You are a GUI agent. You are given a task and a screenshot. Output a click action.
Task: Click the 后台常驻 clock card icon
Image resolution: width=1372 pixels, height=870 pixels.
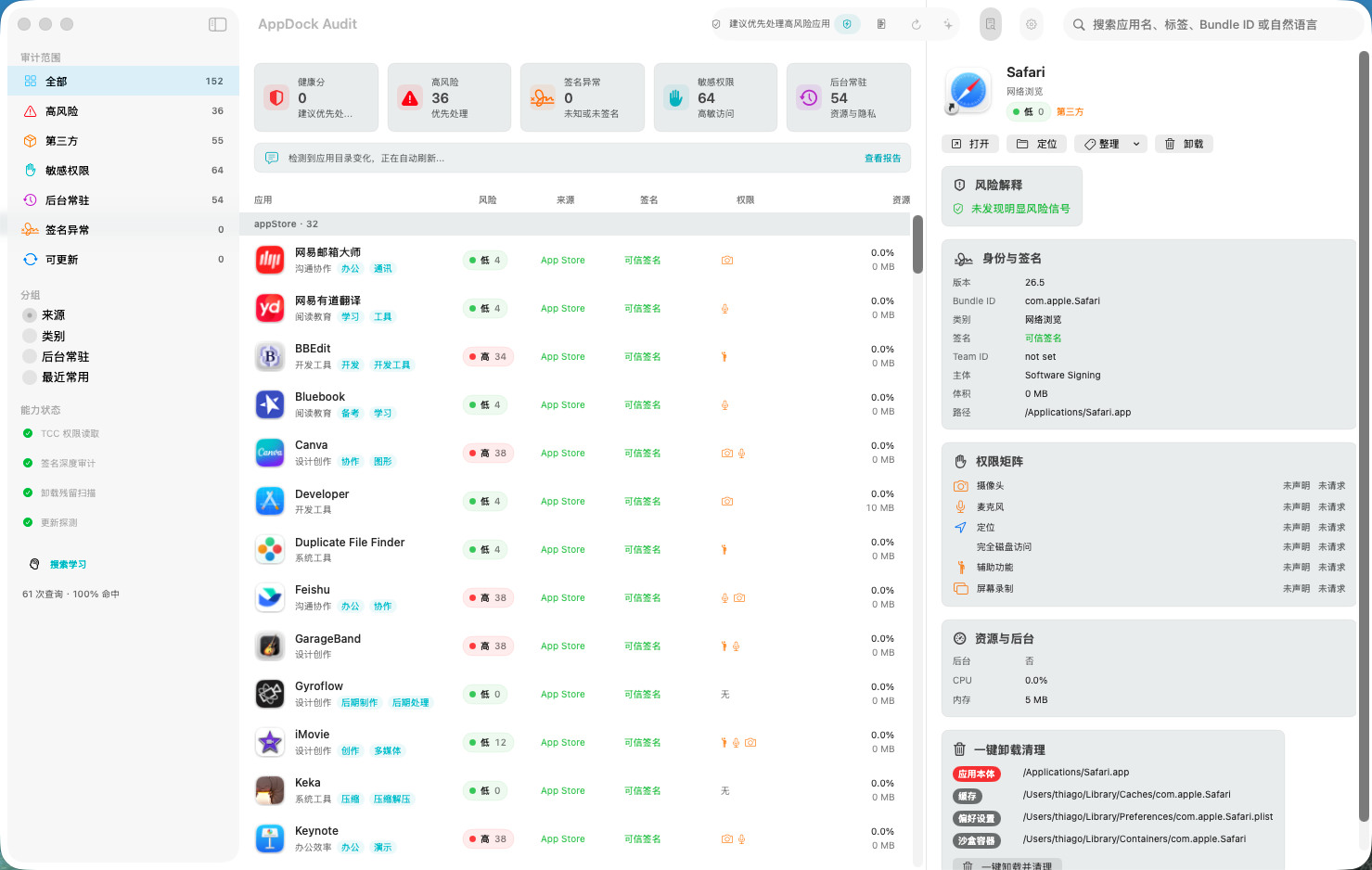(x=809, y=97)
